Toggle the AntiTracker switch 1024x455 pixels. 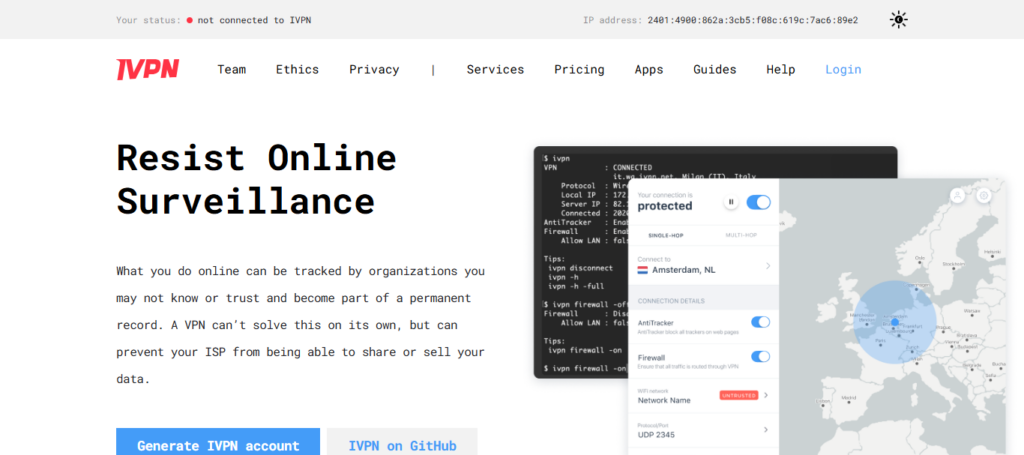tap(760, 322)
